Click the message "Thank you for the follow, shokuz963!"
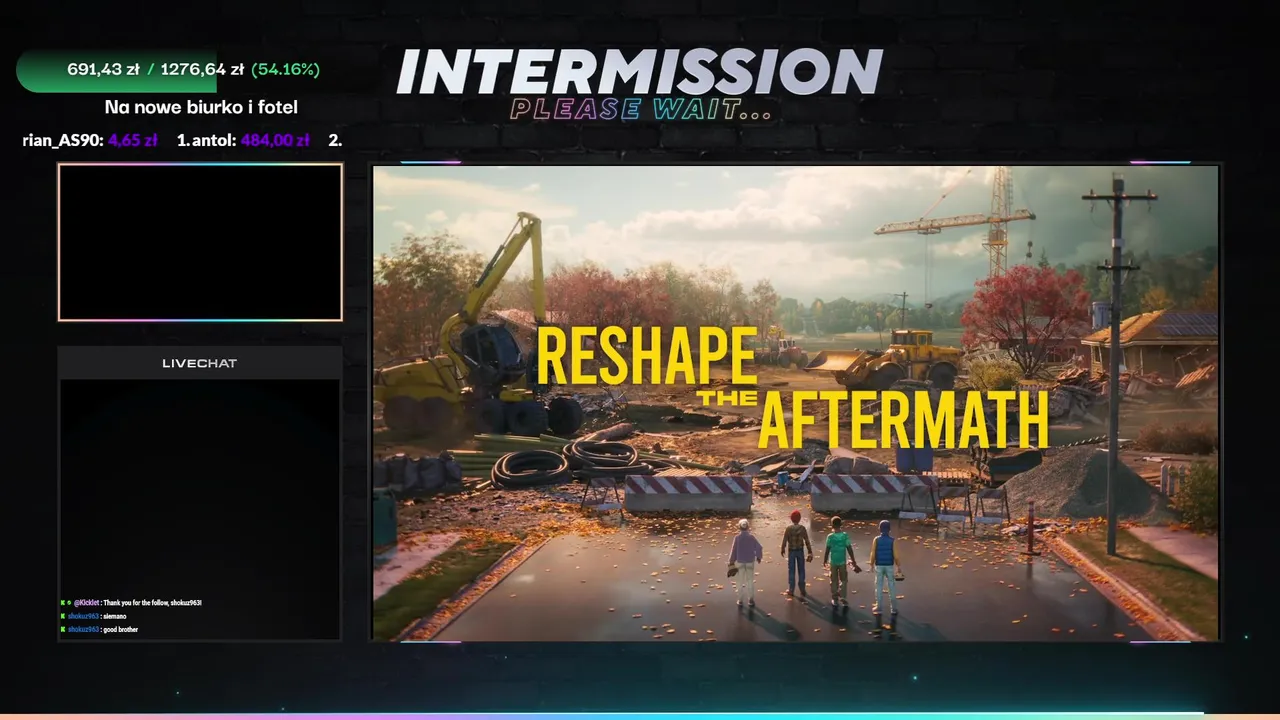This screenshot has height=720, width=1280. pos(152,603)
